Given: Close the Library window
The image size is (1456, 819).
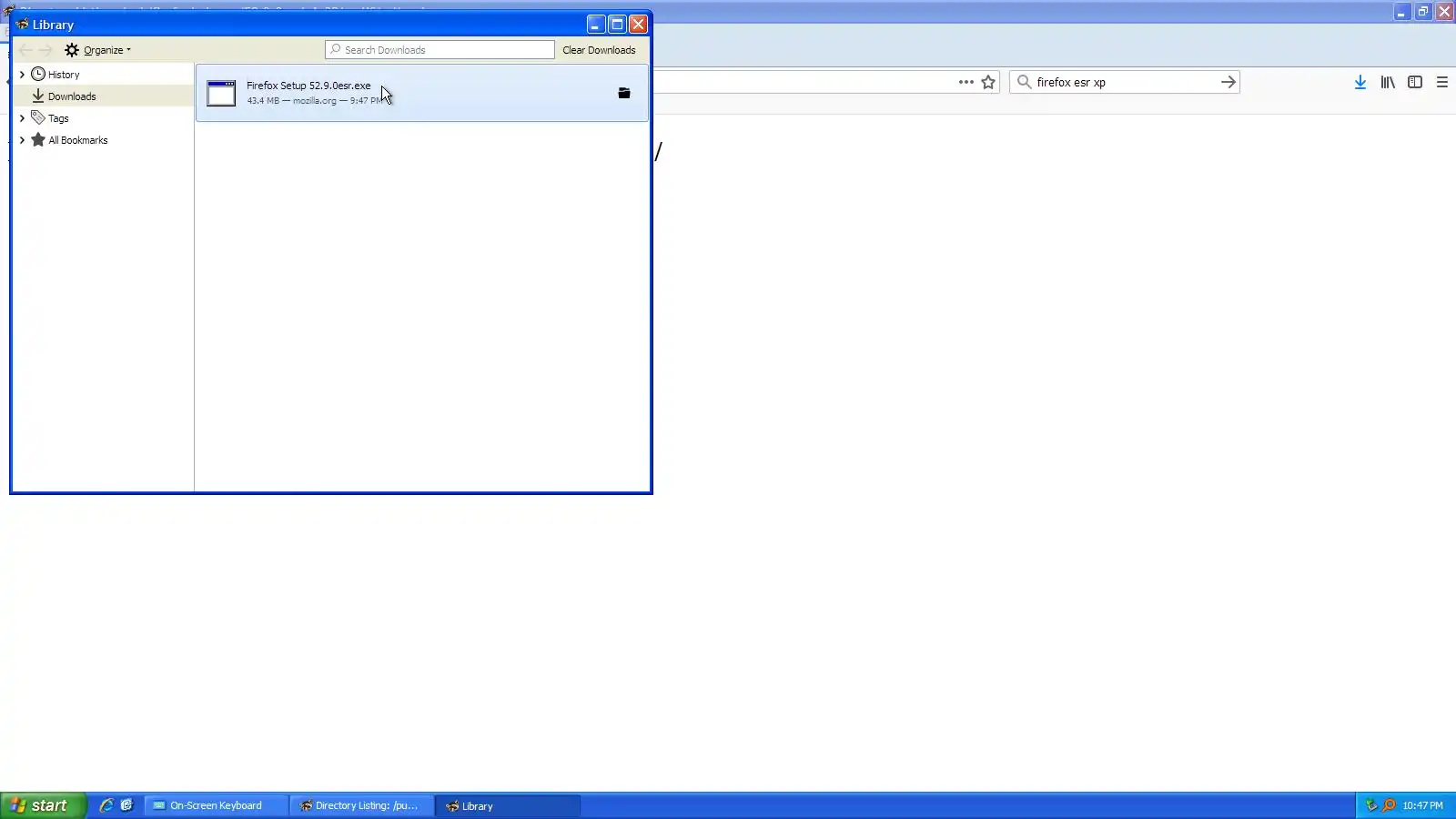Looking at the screenshot, I should 639,25.
